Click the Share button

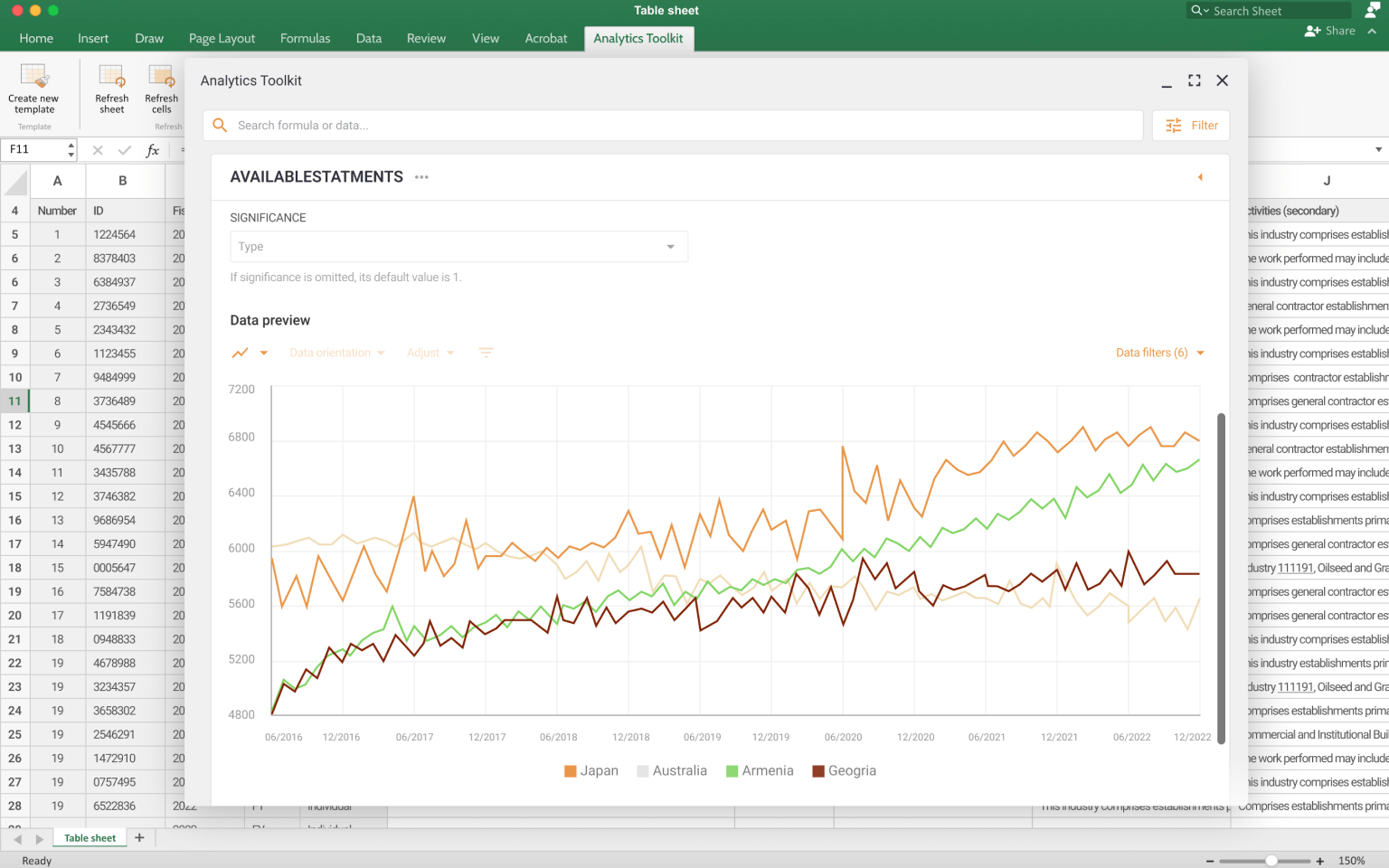(x=1330, y=31)
